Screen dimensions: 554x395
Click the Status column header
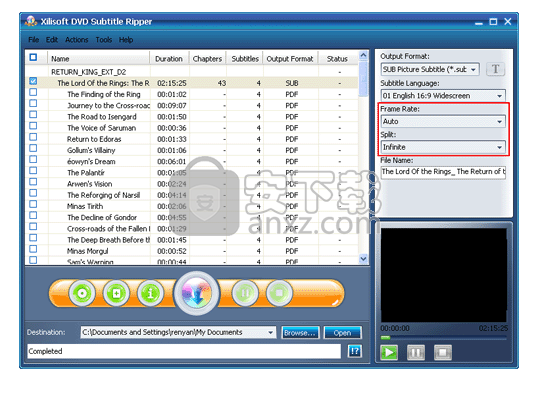337,59
